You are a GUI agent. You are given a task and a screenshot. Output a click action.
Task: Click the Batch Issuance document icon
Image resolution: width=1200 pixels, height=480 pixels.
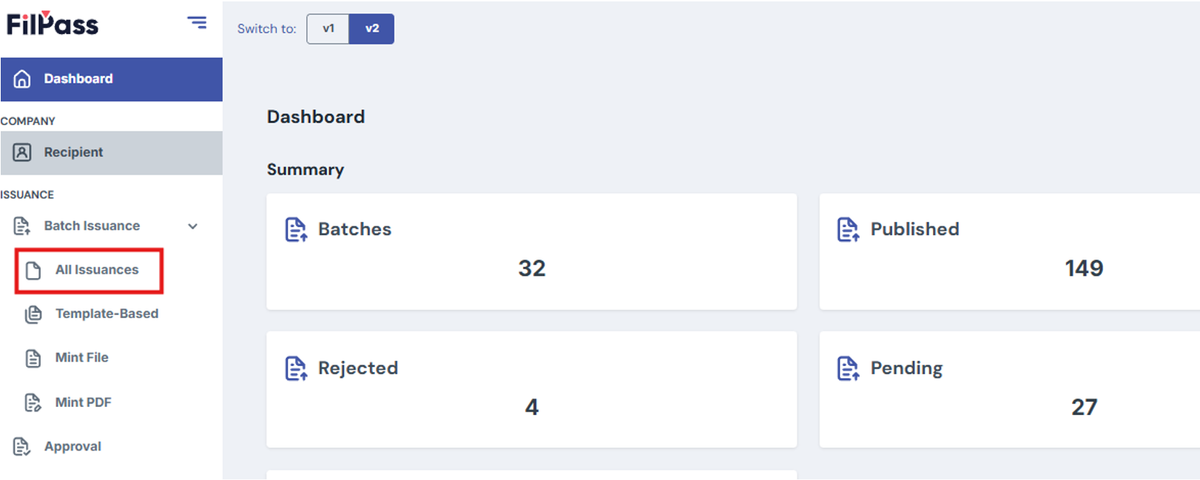21,226
